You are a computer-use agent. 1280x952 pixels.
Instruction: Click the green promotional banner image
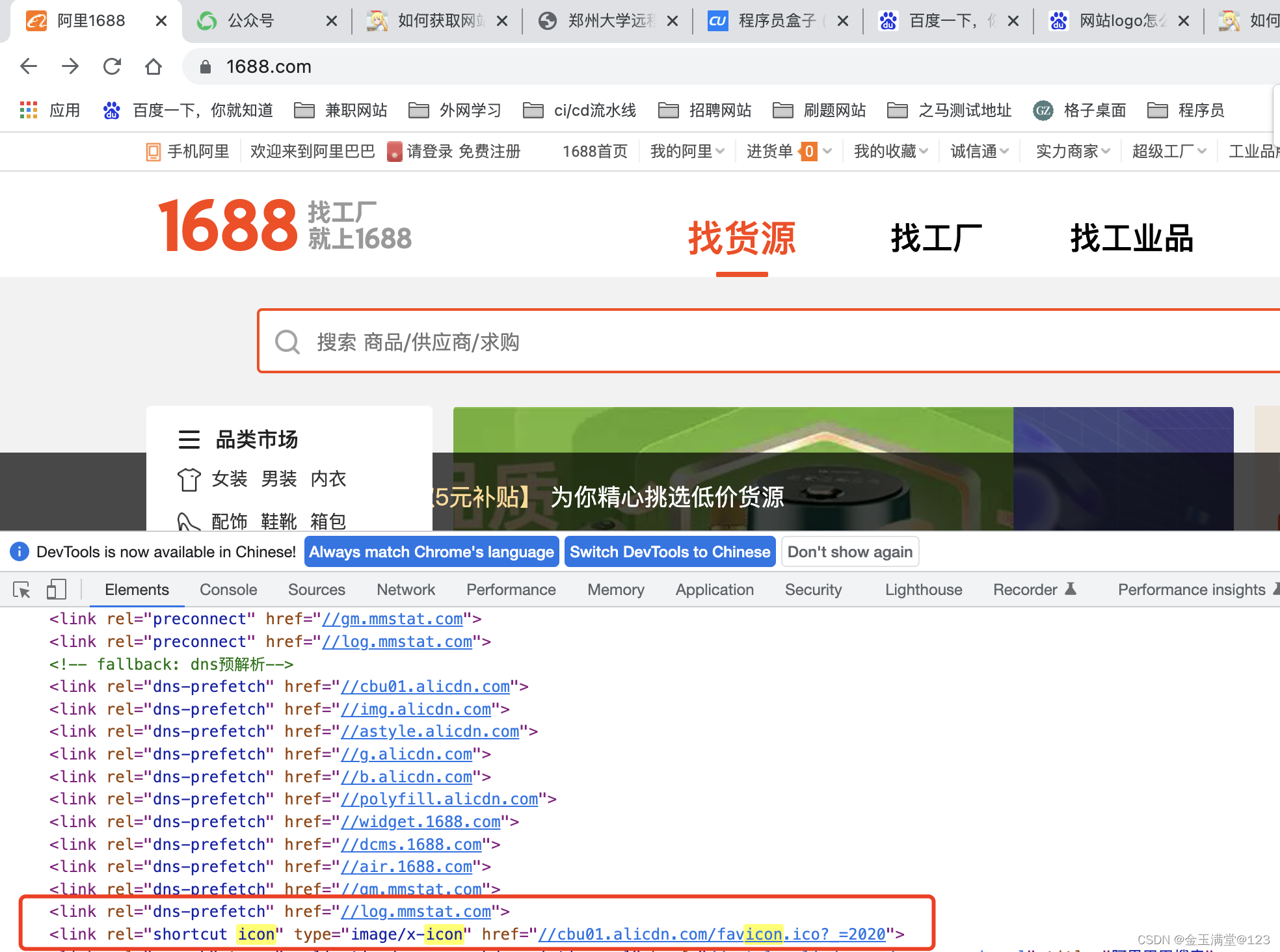point(733,468)
